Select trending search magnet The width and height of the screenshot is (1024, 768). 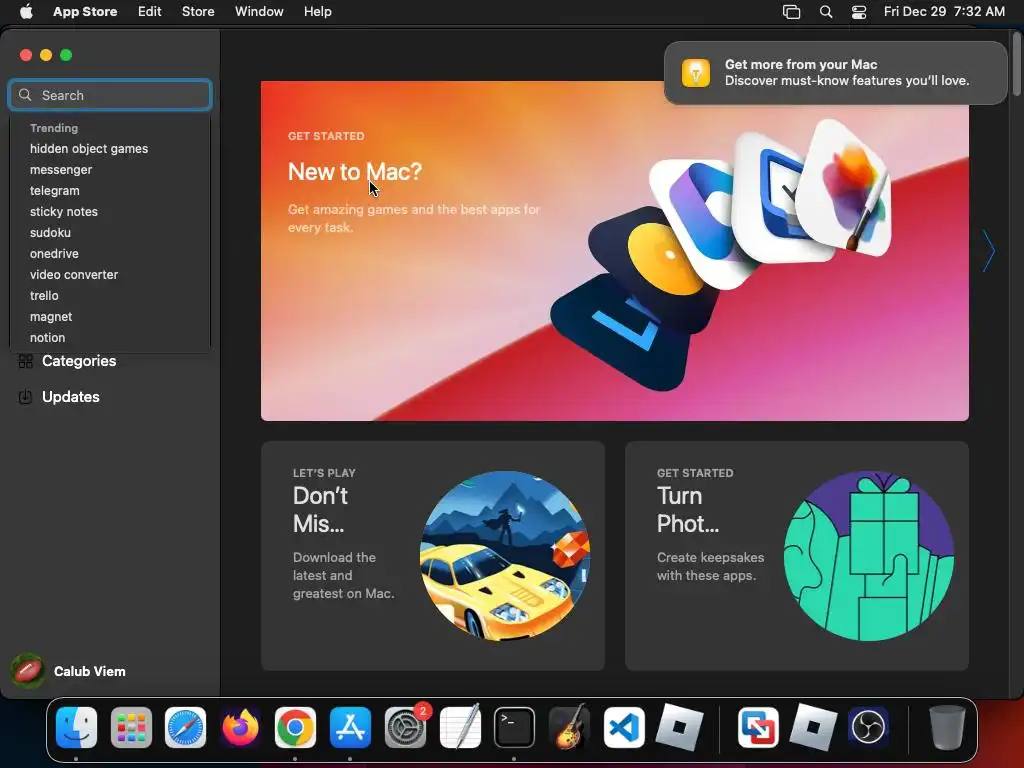(51, 317)
